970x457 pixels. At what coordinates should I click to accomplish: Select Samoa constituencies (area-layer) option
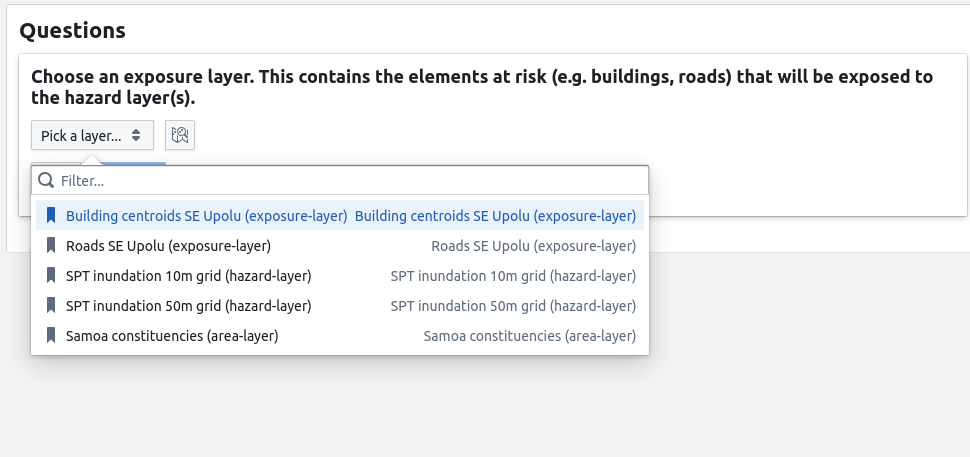340,336
